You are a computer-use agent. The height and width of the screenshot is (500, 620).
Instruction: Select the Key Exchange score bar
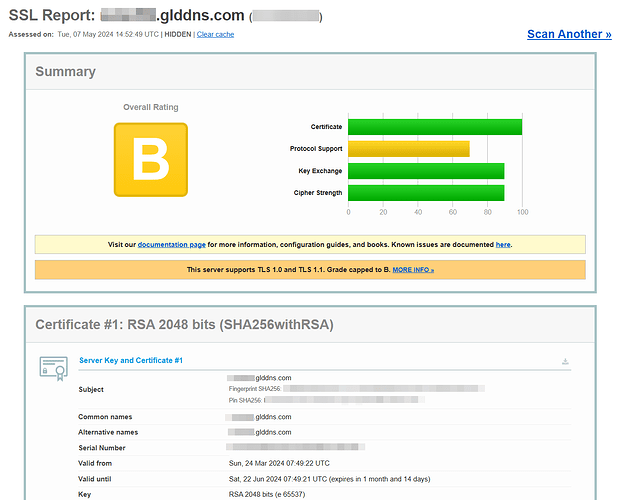coord(426,171)
